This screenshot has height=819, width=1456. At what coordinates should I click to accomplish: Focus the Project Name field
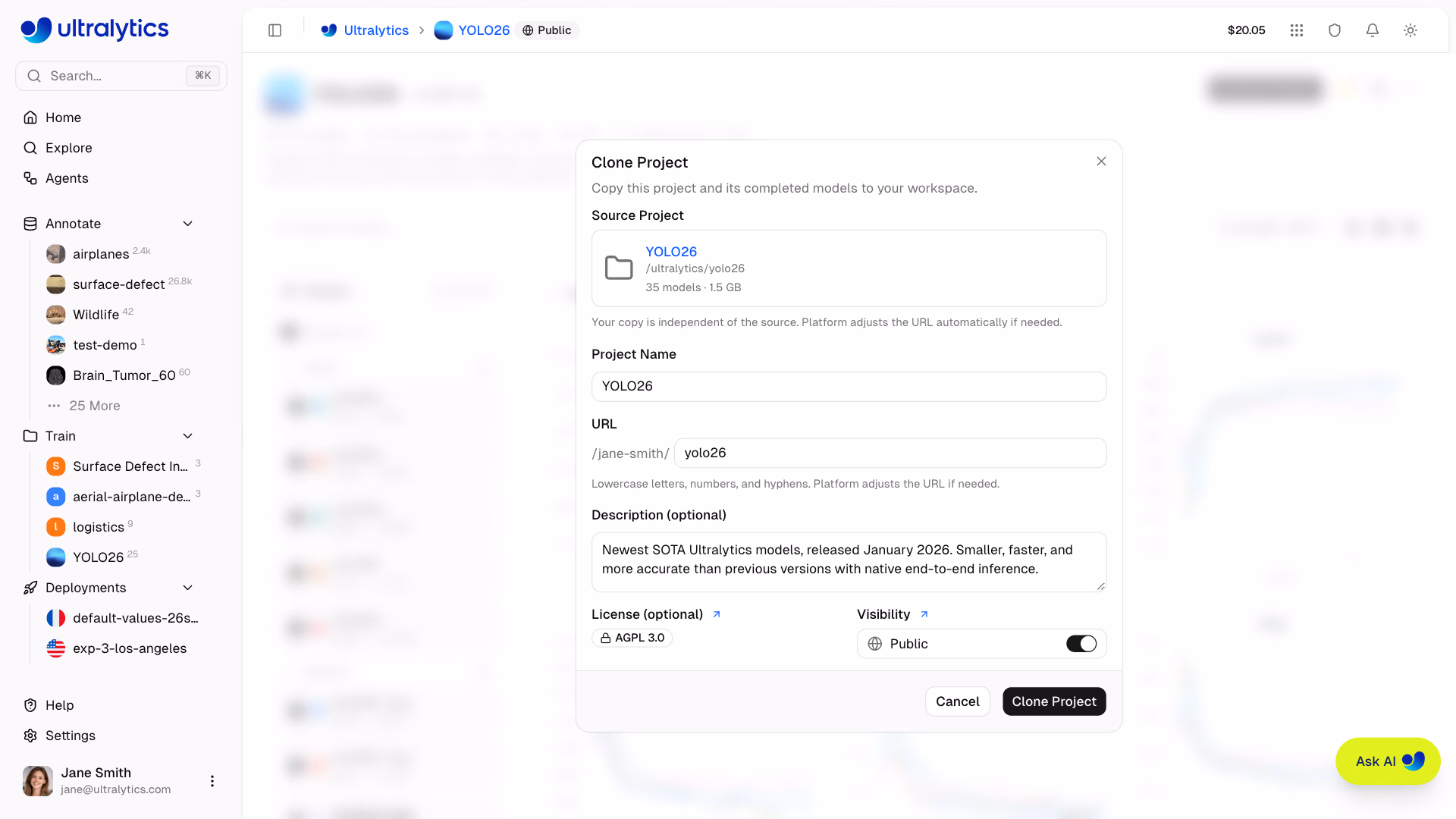[x=849, y=386]
